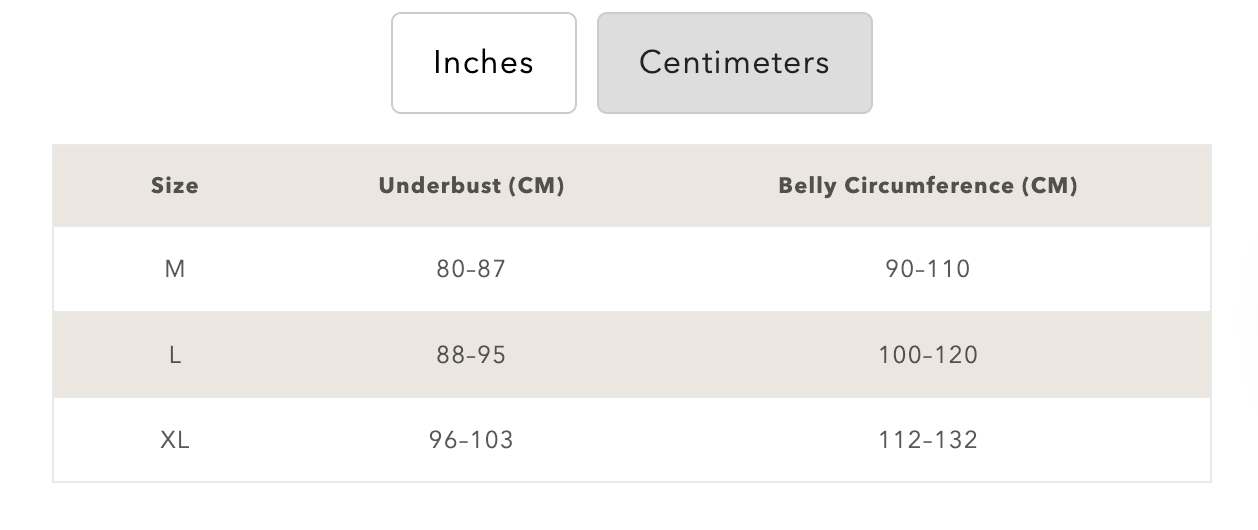Click the Underbust (CM) column header
This screenshot has height=530, width=1258.
click(471, 186)
